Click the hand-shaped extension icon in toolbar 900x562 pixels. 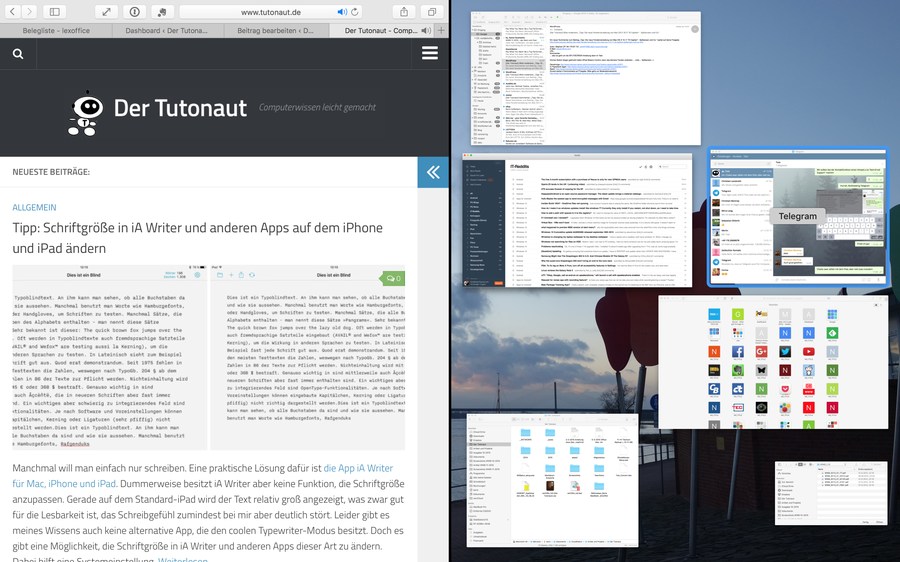pos(162,11)
